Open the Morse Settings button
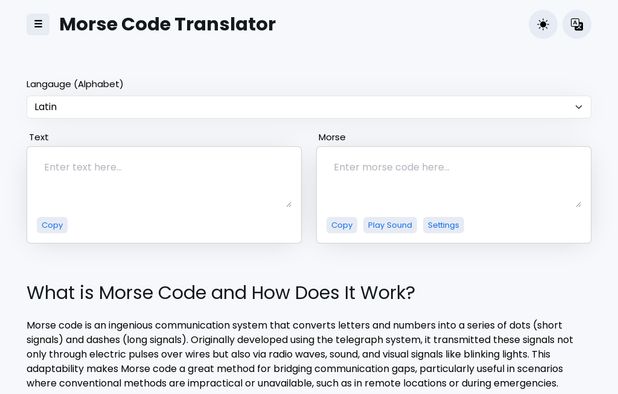This screenshot has height=394, width=618. tap(443, 225)
